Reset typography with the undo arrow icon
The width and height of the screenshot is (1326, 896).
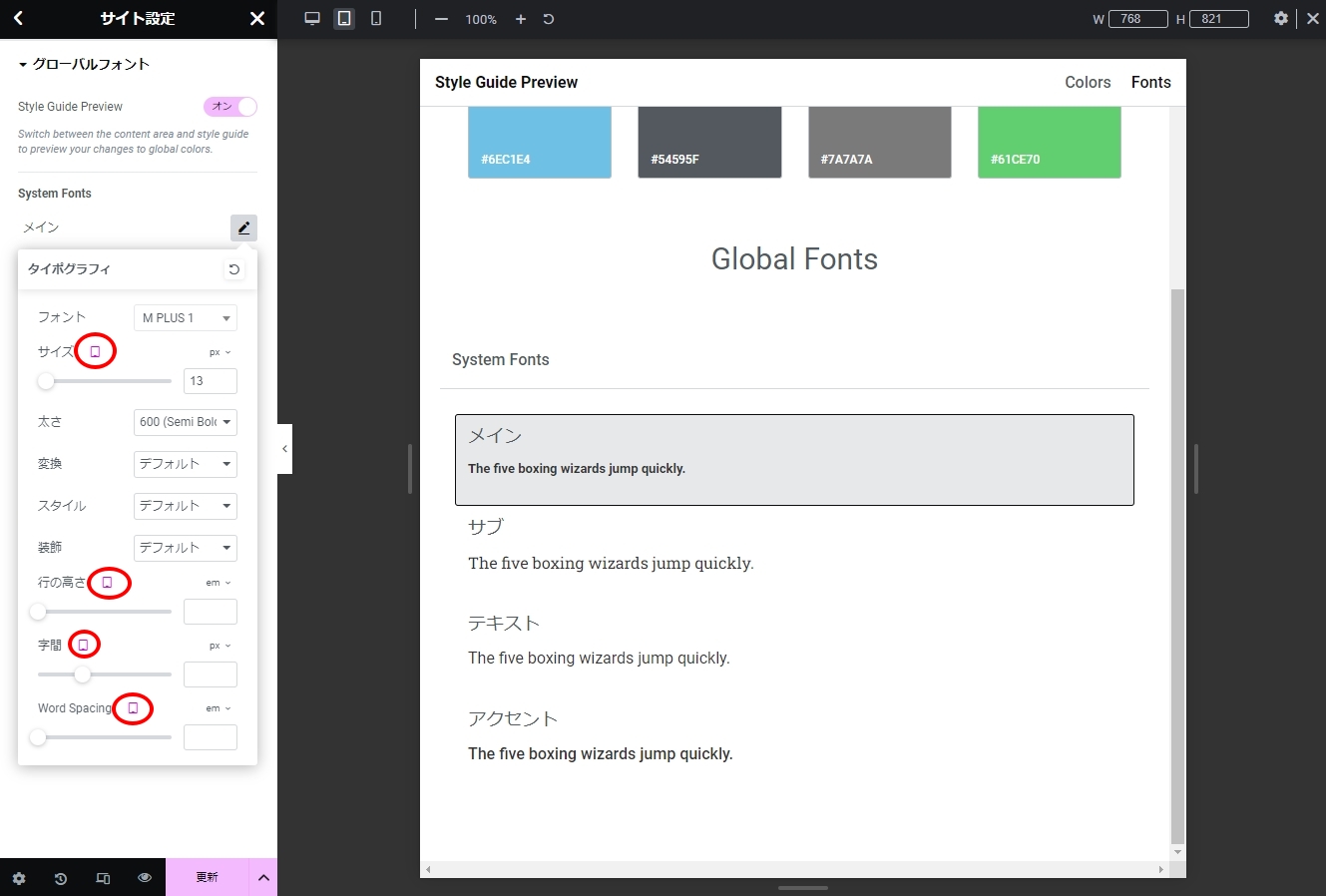[234, 269]
